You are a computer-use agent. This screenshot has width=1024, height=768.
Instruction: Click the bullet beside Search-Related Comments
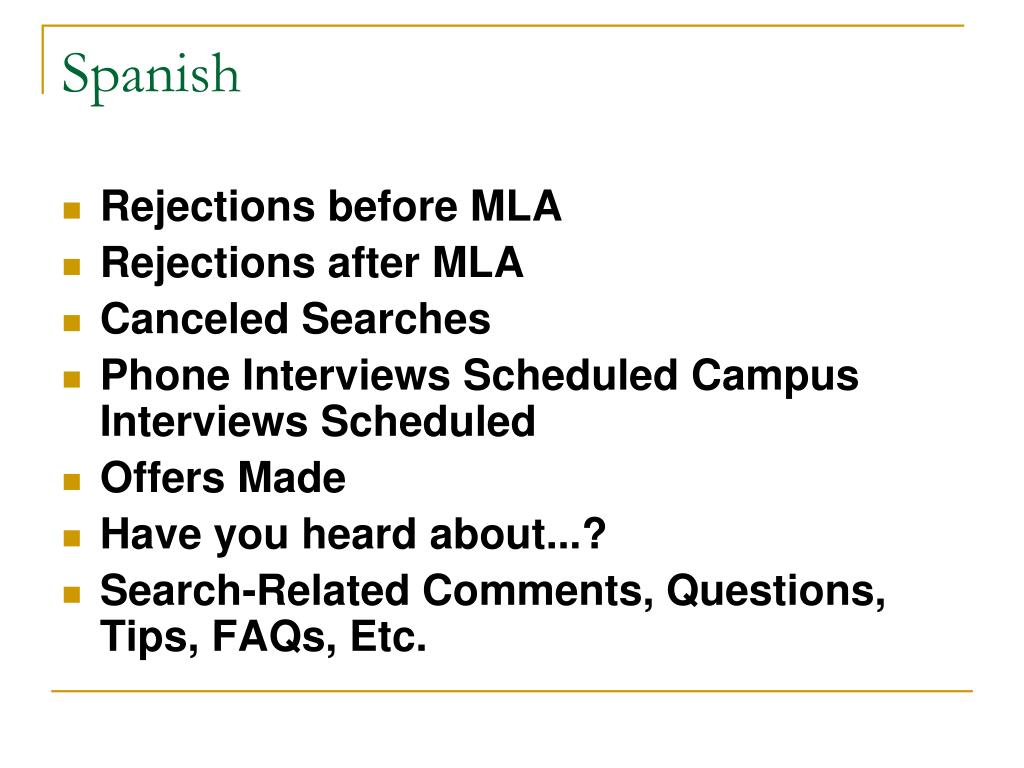[x=72, y=594]
